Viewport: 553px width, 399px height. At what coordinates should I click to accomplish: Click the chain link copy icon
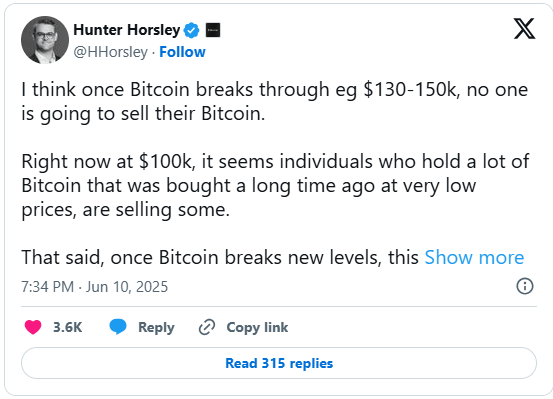(x=207, y=327)
